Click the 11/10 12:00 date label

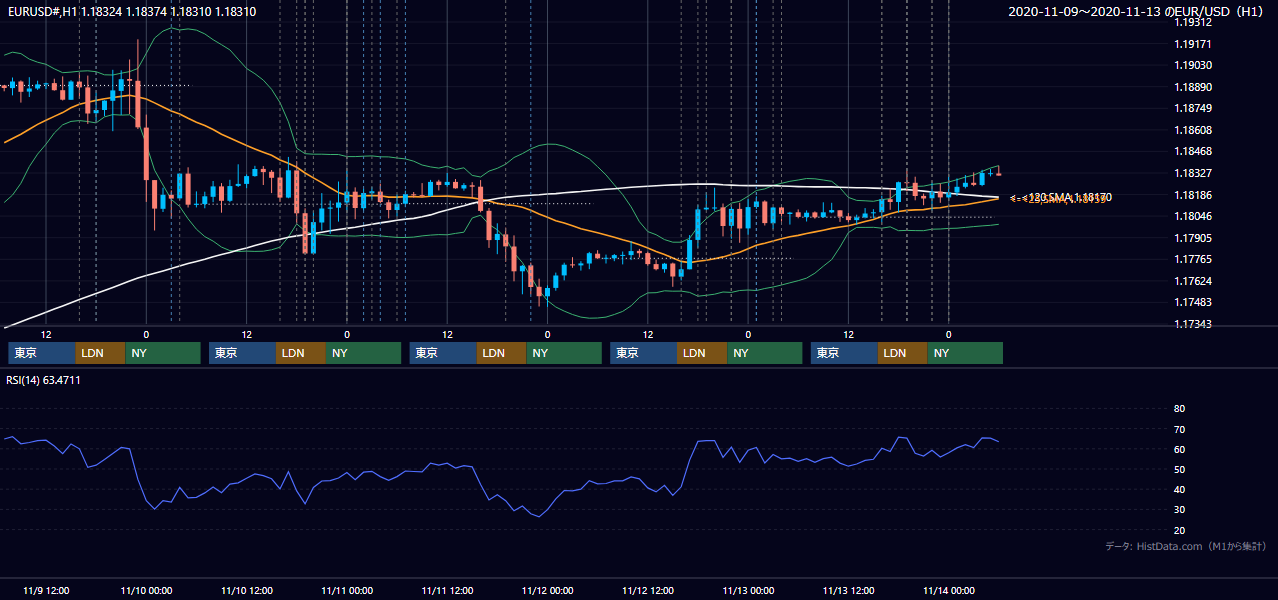point(246,590)
